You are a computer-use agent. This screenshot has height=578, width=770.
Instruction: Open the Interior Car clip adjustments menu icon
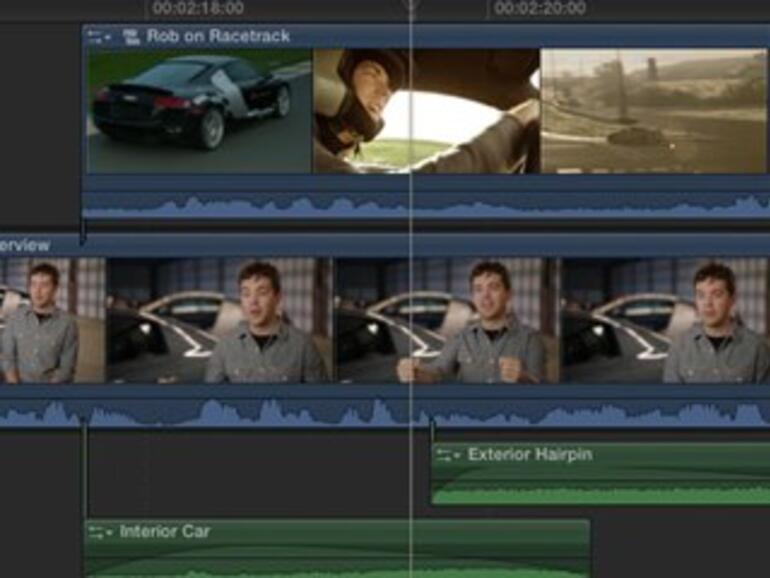[100, 532]
